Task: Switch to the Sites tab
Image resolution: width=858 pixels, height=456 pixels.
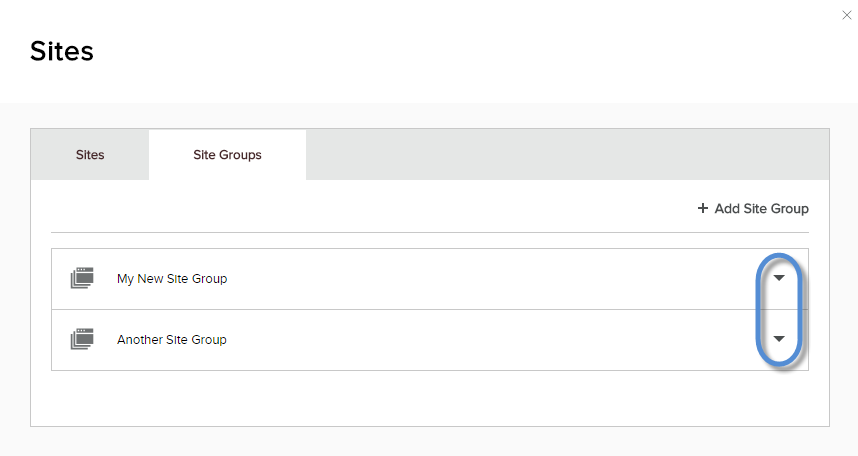Action: 90,155
